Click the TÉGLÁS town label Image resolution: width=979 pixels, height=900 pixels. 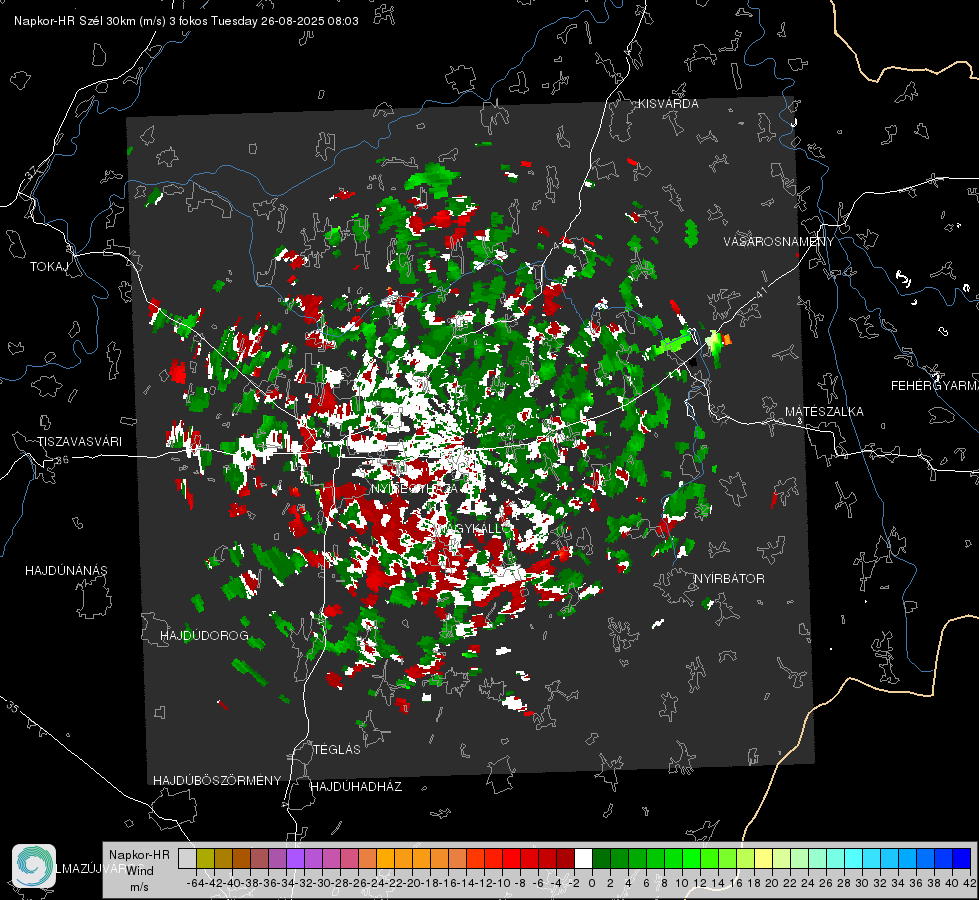tap(337, 749)
